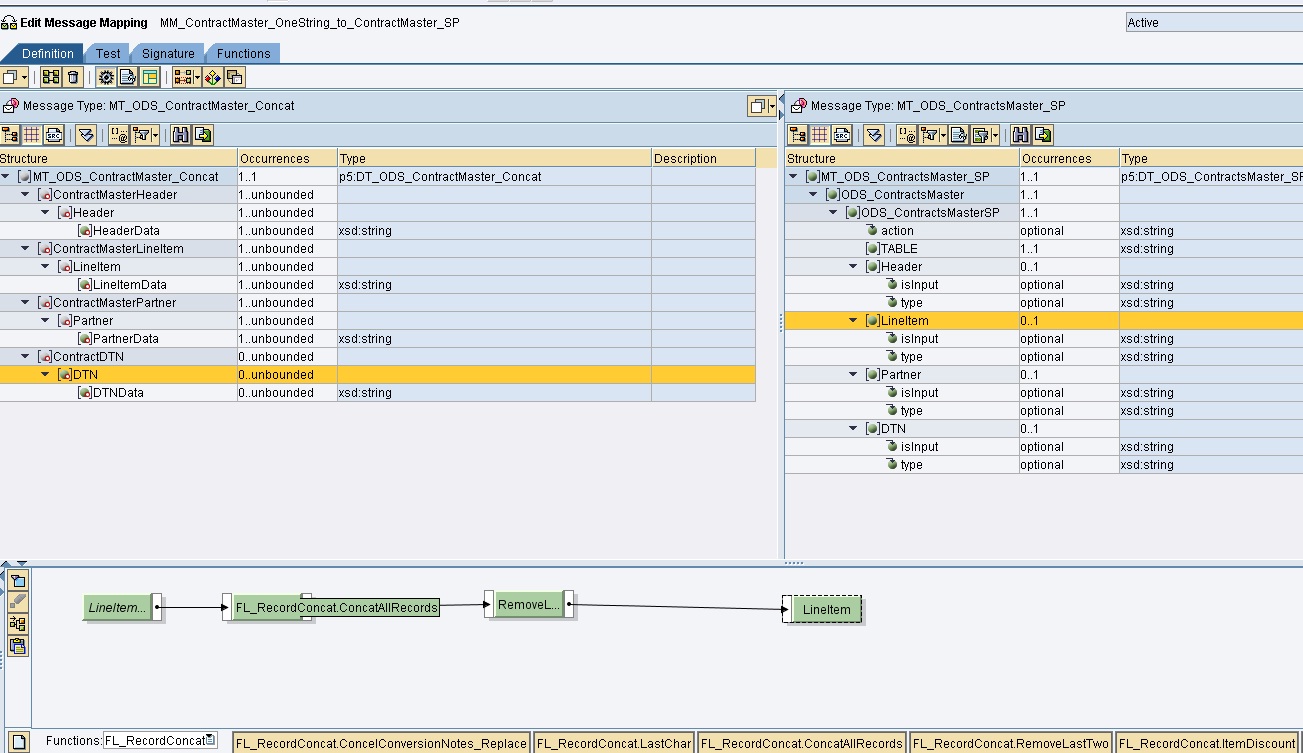Screen dimensions: 1303x753
Task: Click the binoculars search icon in target toolbar
Action: 1021,135
